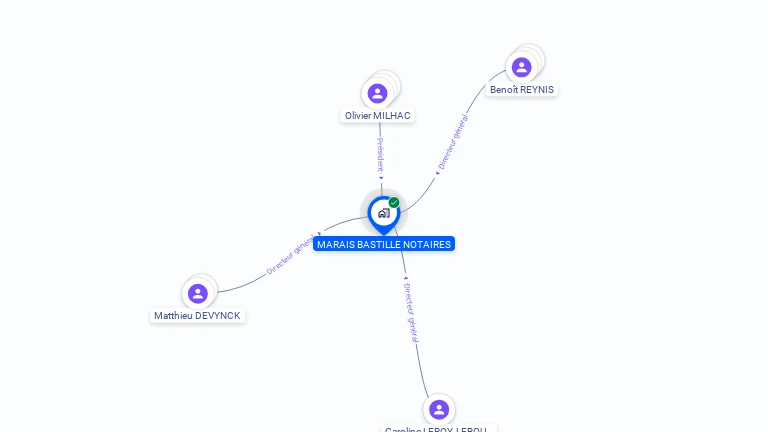Select Directeur général label toward Benoît REYNIS
Image resolution: width=768 pixels, height=432 pixels.
click(x=453, y=142)
